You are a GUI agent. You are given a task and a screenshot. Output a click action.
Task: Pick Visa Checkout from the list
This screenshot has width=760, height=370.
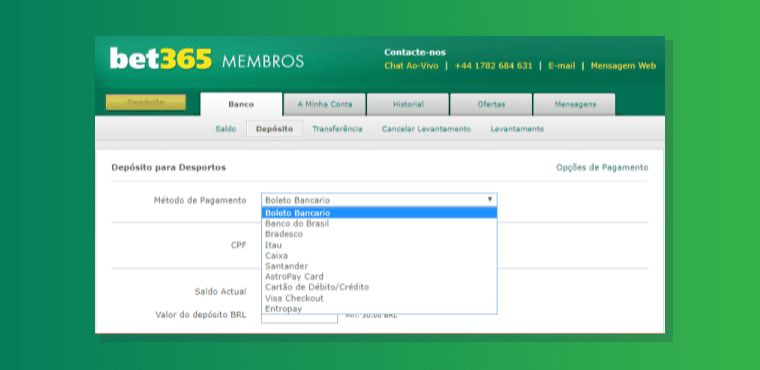[x=379, y=298]
